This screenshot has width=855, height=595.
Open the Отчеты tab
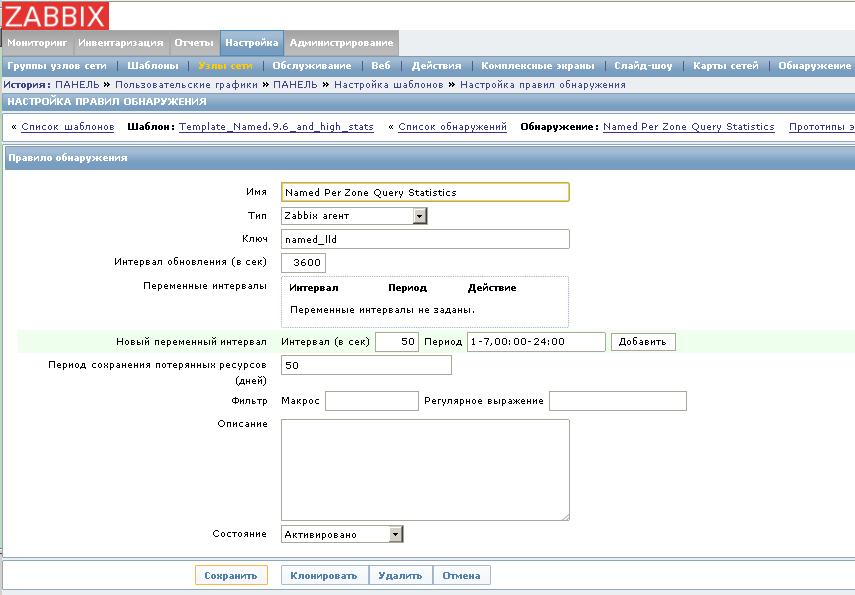(193, 43)
